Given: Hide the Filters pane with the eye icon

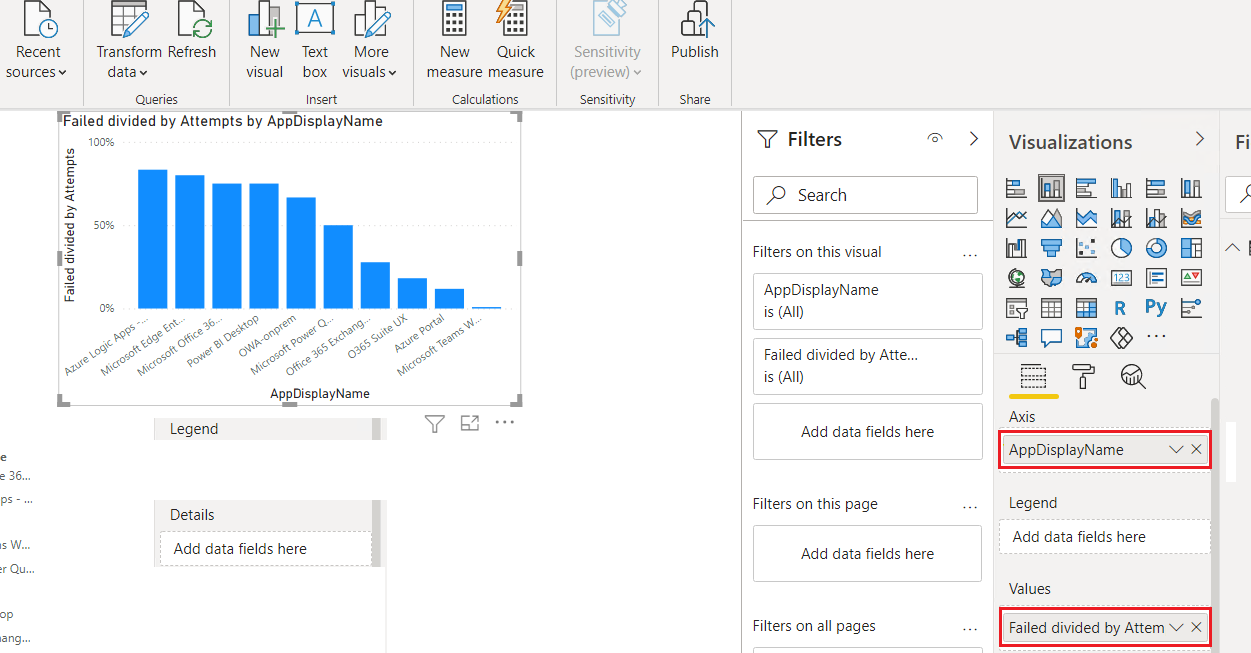Looking at the screenshot, I should pyautogui.click(x=934, y=138).
